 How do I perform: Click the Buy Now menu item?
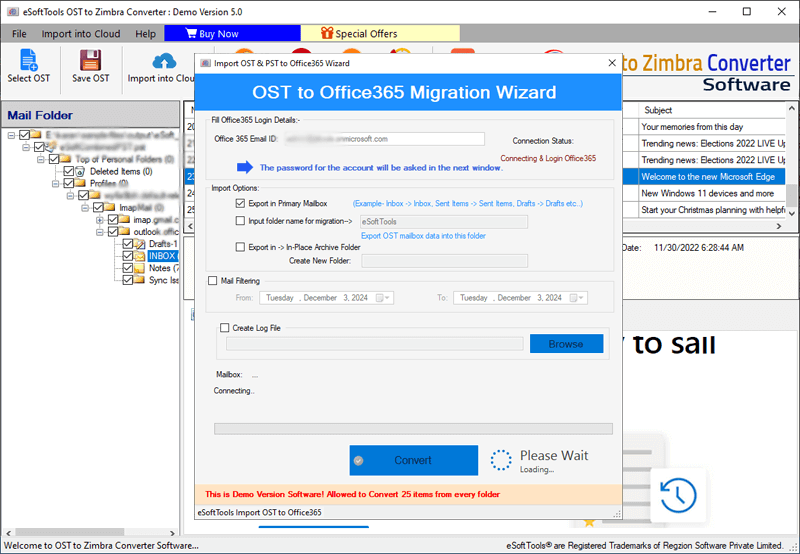click(x=232, y=34)
